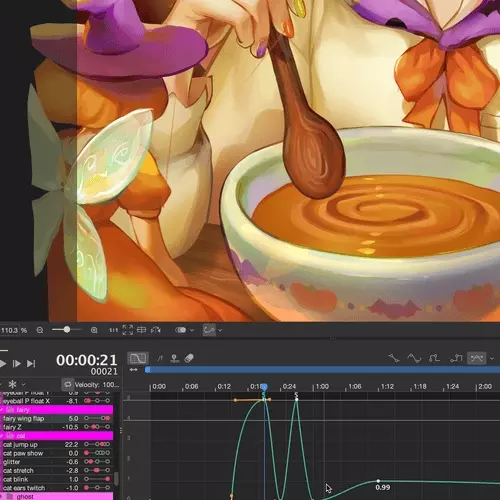Click the skip to end button
The height and width of the screenshot is (500, 500).
pos(31,363)
